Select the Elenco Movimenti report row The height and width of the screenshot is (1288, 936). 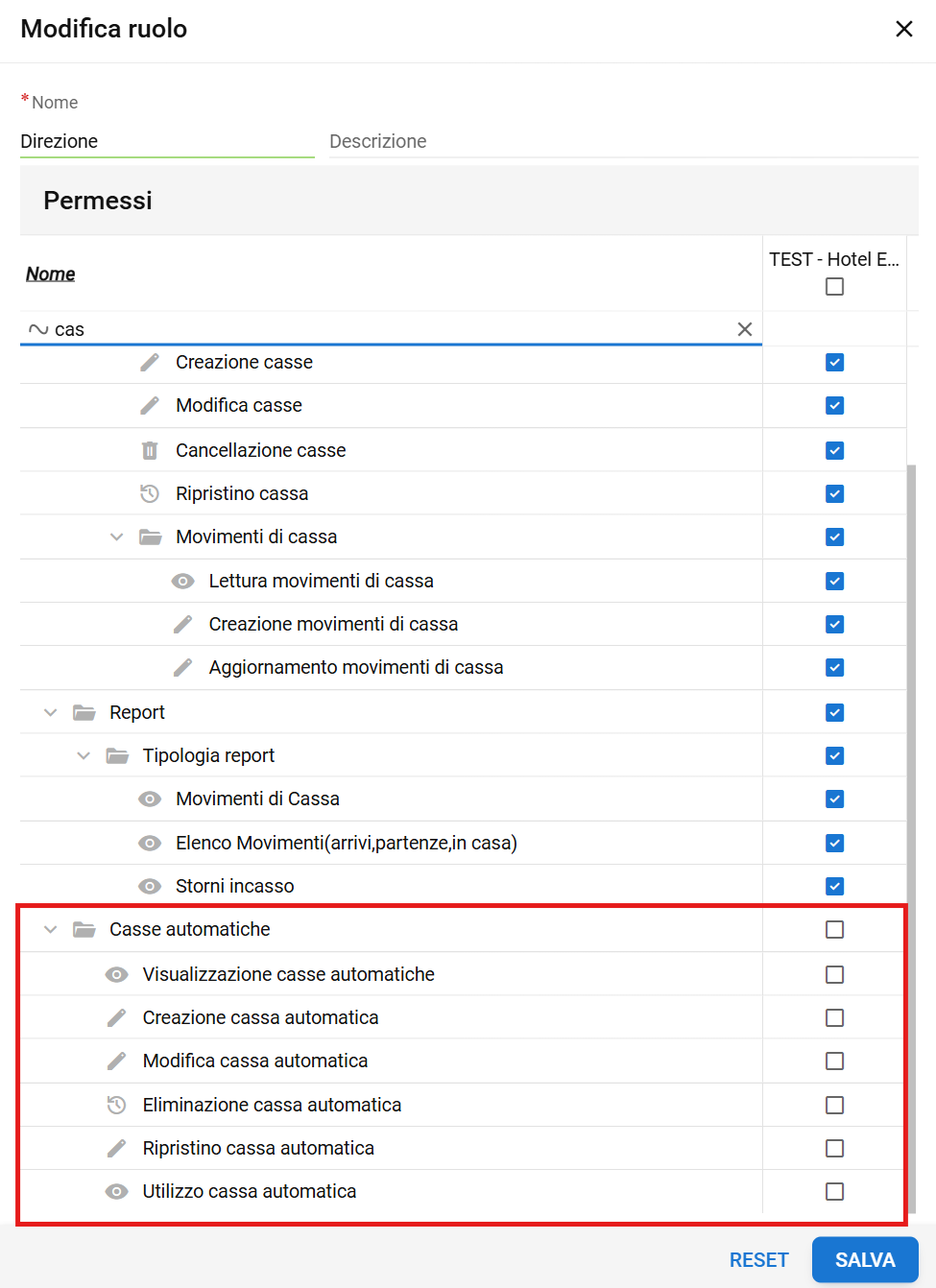pyautogui.click(x=346, y=843)
